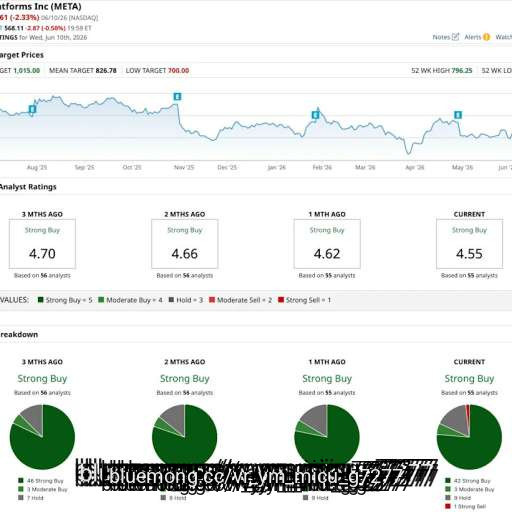
Task: Click the dark green Strong Buy = 5 swatch
Action: (x=41, y=300)
